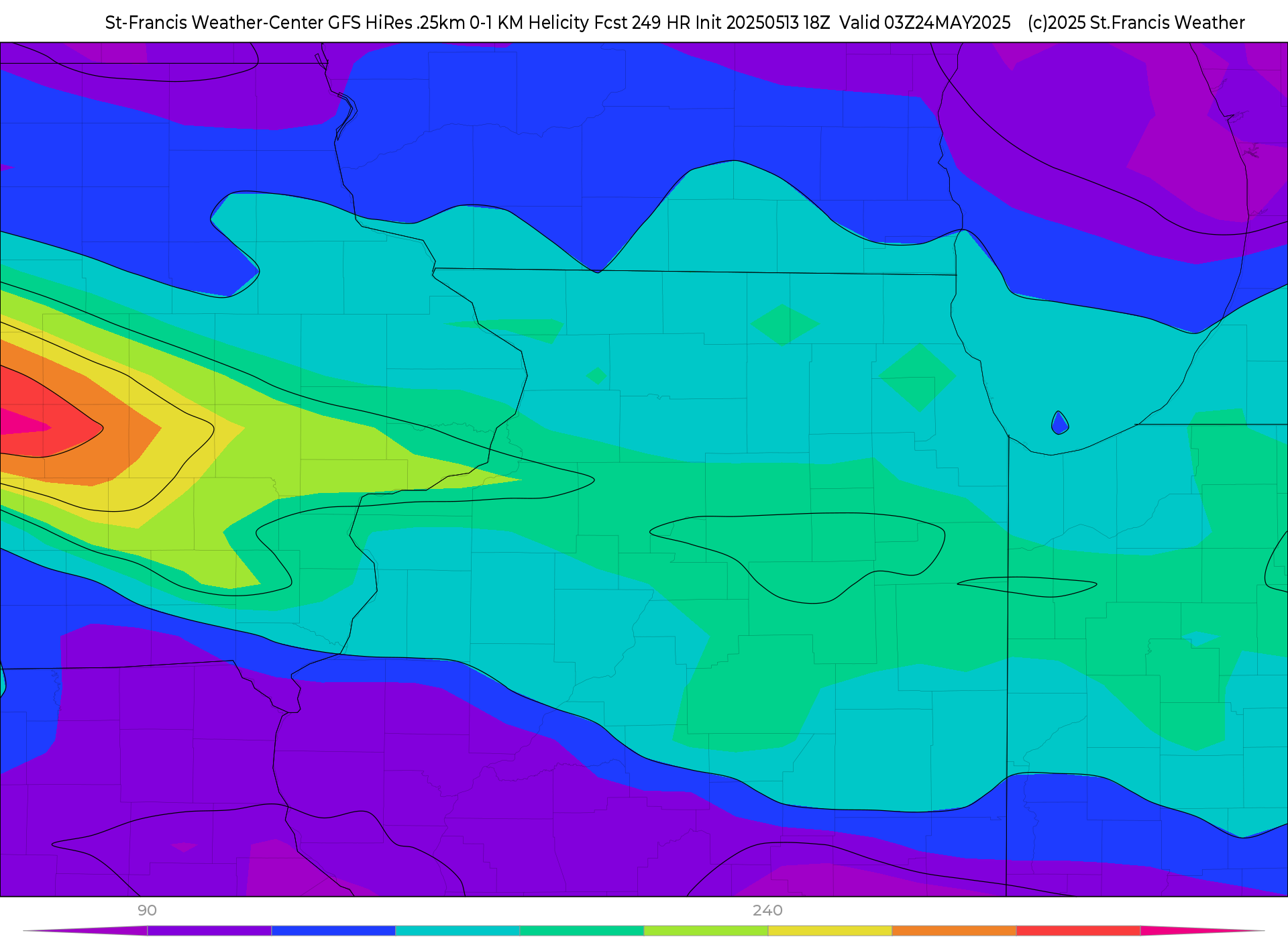This screenshot has height=939, width=1288.
Task: Click the purple colorbar segment
Action: pos(209,931)
